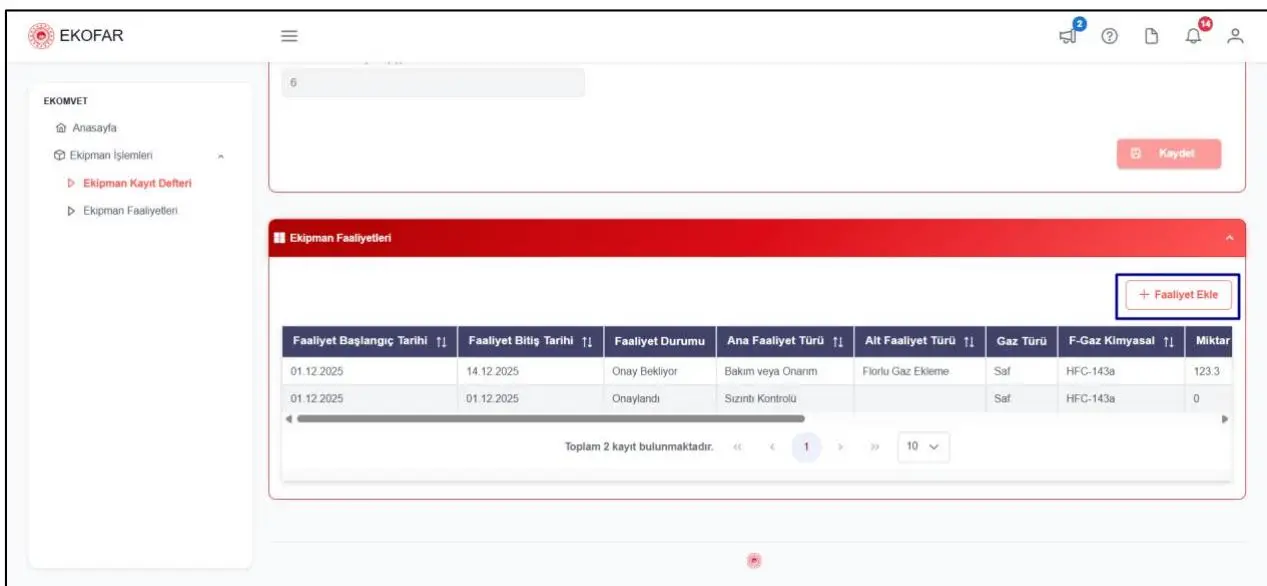Click the scroll left arrow of table
1267x586 pixels.
(289, 419)
